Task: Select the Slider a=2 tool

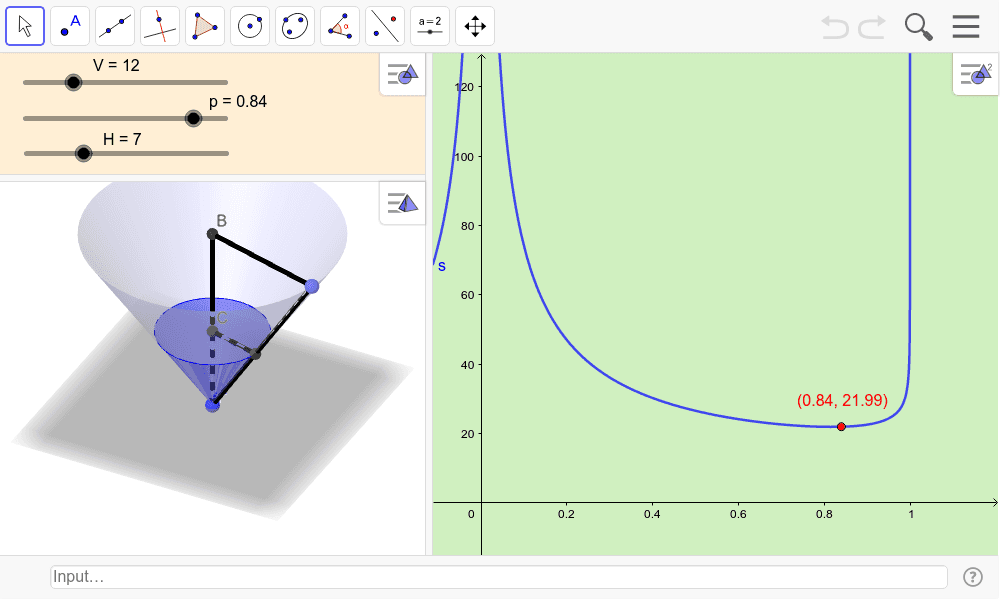Action: pyautogui.click(x=430, y=26)
